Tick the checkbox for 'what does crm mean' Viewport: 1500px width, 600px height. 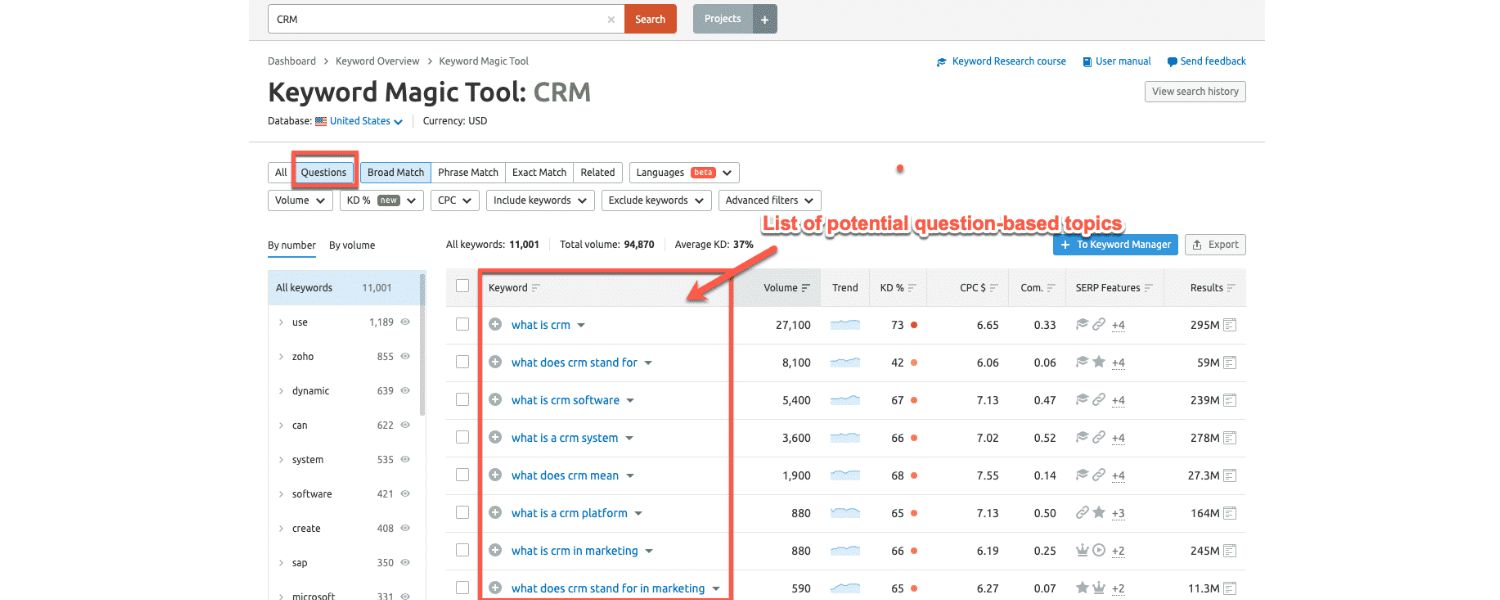click(x=462, y=475)
